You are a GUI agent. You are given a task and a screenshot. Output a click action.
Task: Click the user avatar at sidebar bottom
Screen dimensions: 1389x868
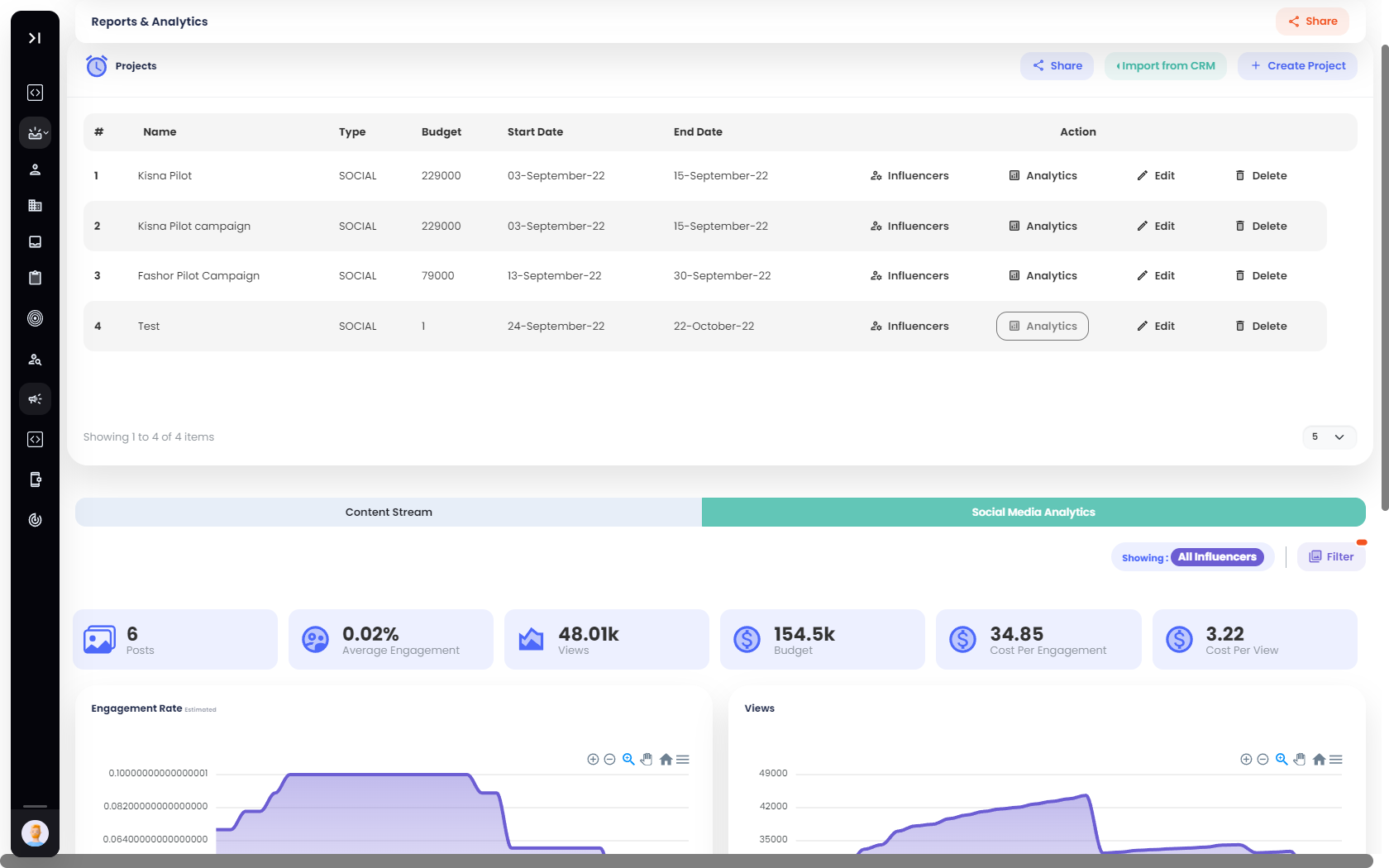pos(35,833)
